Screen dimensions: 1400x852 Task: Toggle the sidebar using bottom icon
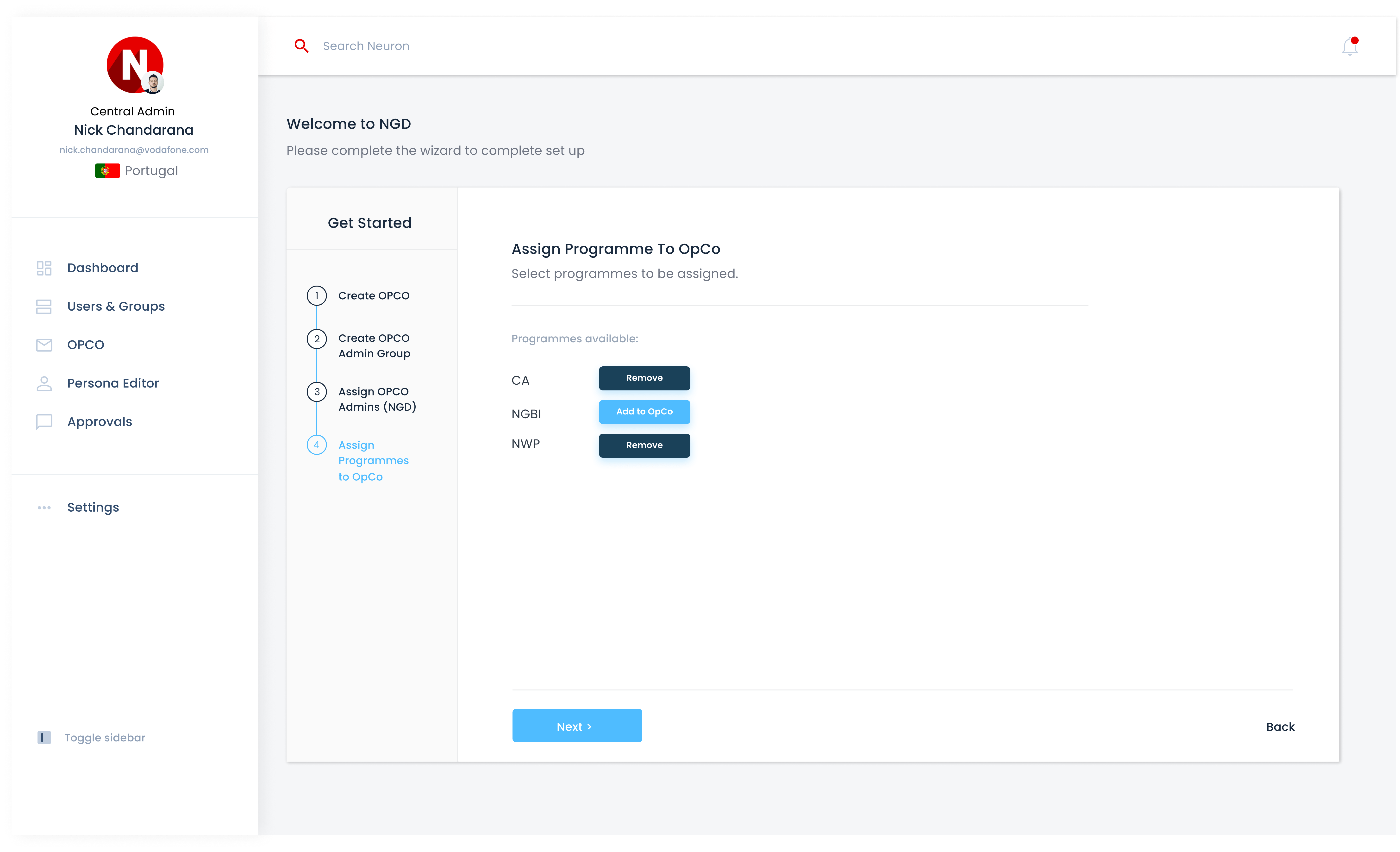click(44, 738)
